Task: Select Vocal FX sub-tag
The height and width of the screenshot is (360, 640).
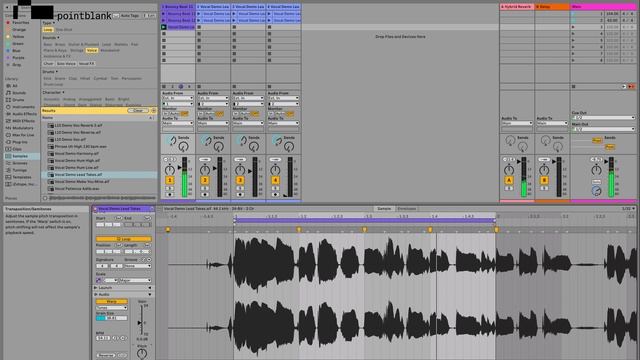Action: (87, 64)
